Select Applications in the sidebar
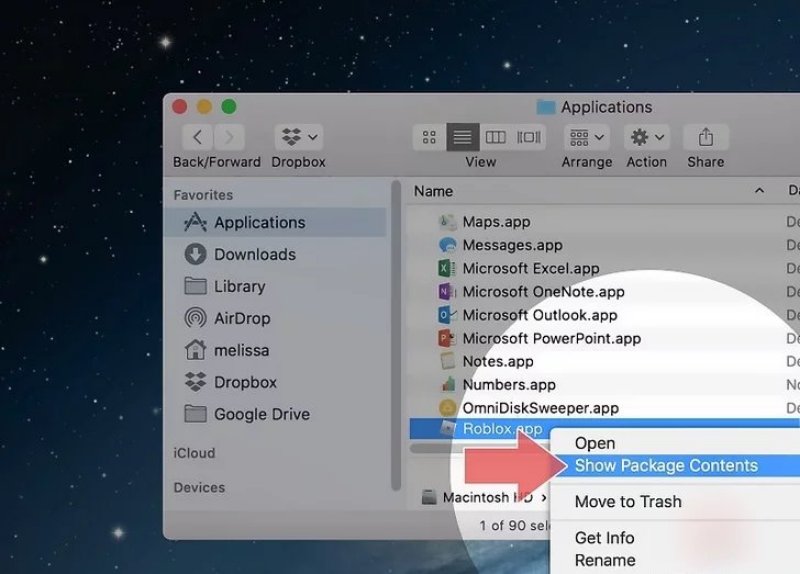Screen dimensions: 800x574 click(x=276, y=222)
